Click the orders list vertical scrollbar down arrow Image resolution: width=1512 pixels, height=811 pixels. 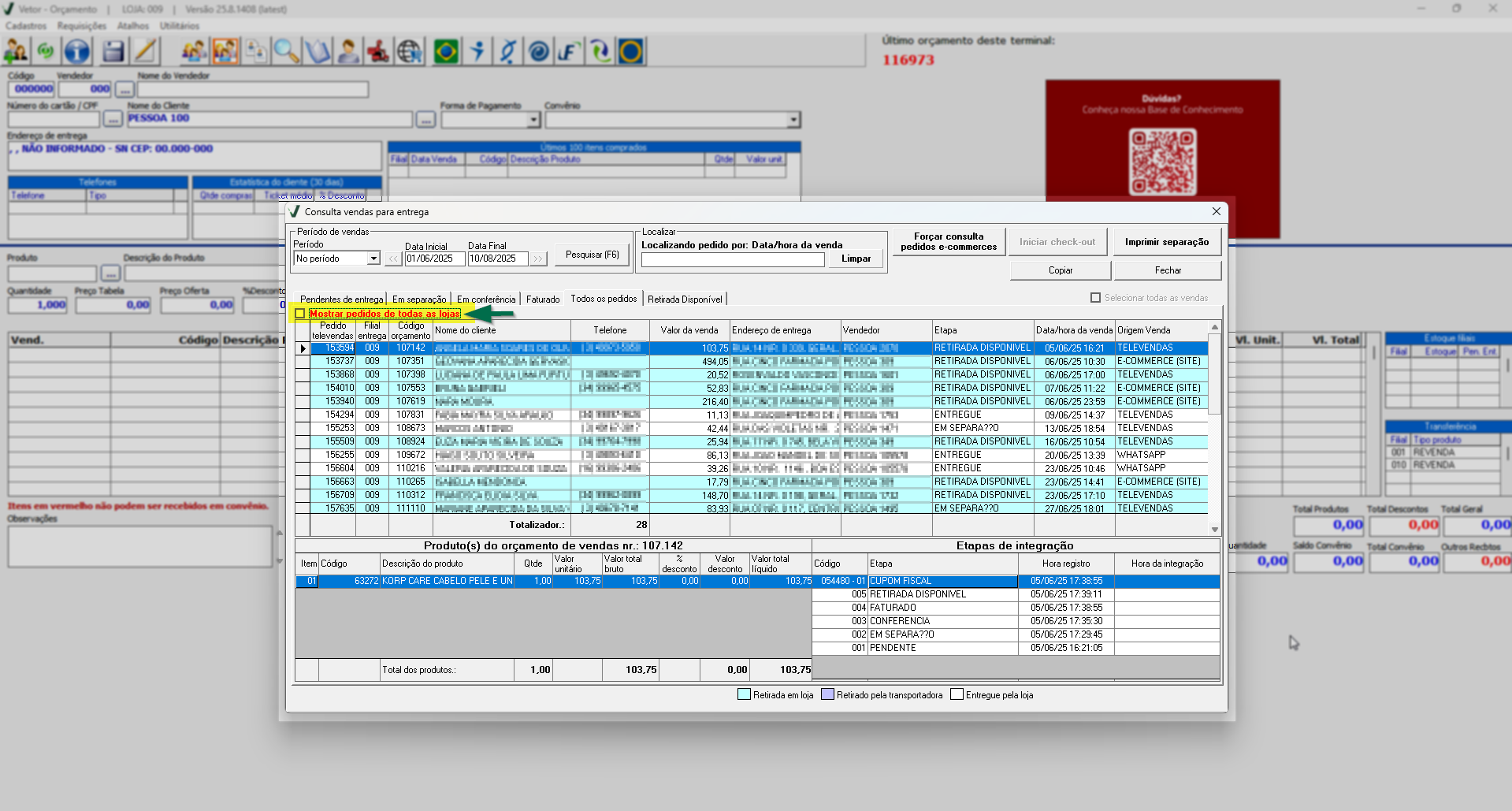(x=1215, y=530)
